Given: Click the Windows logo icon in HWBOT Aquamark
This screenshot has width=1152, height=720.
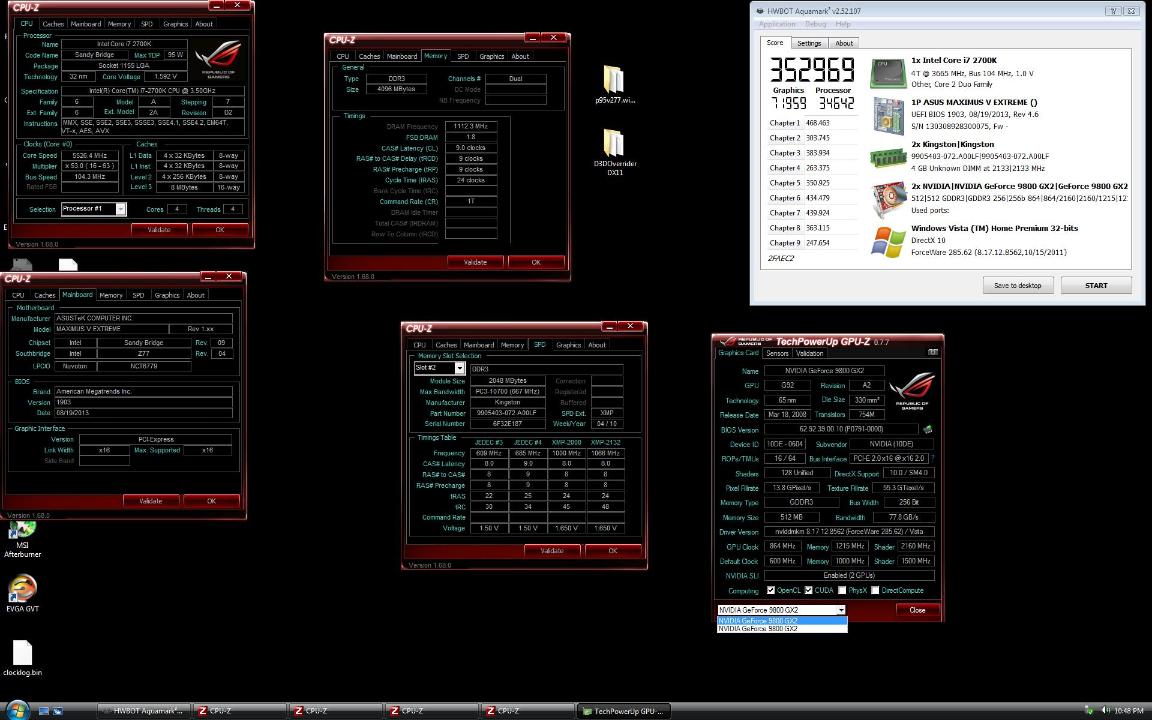Looking at the screenshot, I should click(x=888, y=242).
